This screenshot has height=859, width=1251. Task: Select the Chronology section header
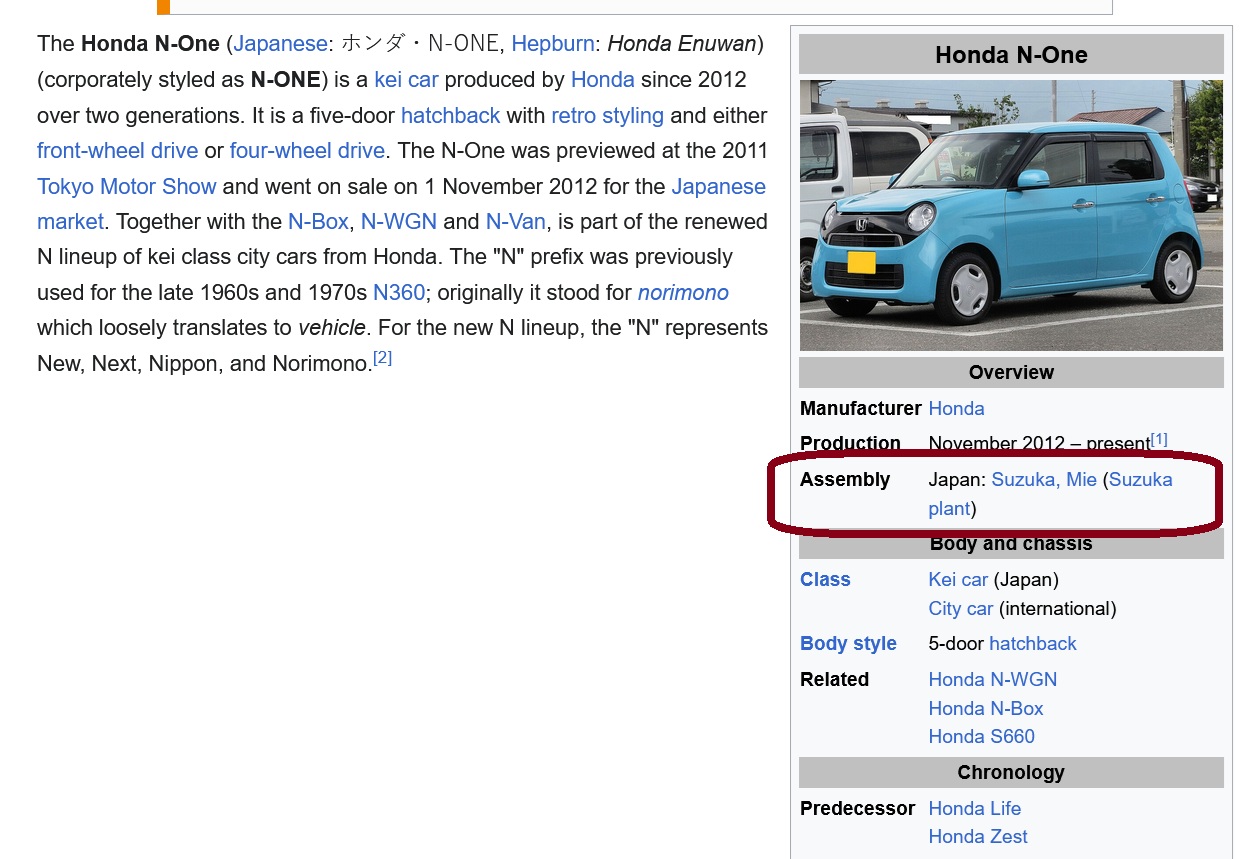(1011, 773)
